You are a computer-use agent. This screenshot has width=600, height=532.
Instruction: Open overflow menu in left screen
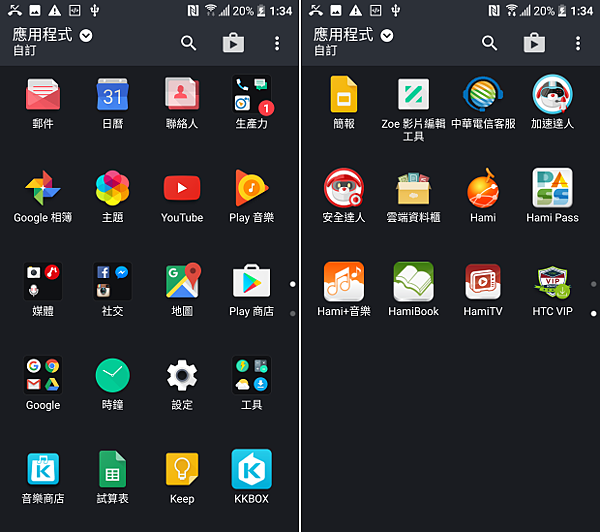[x=277, y=43]
